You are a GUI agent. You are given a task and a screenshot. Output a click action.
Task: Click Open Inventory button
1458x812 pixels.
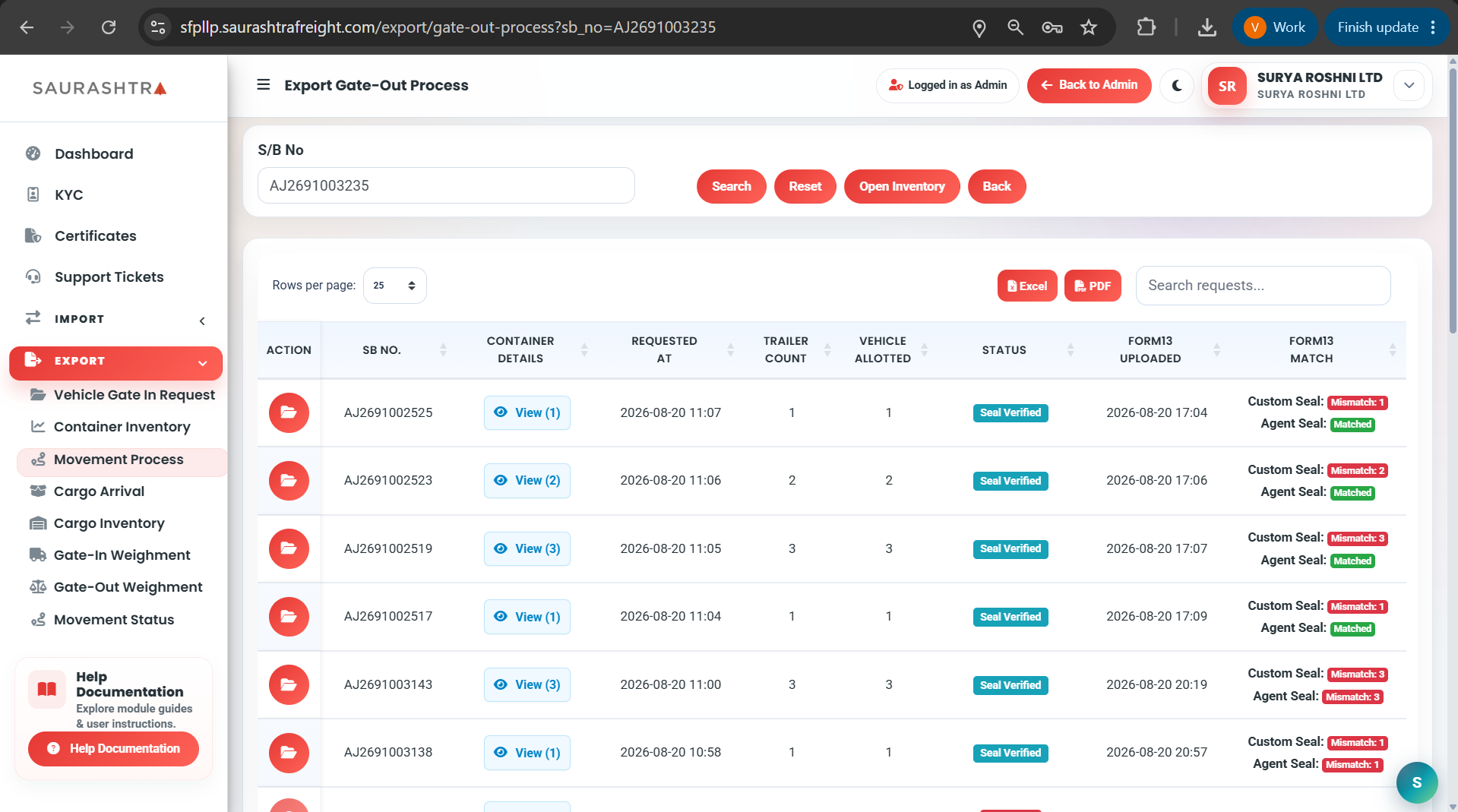click(x=902, y=186)
